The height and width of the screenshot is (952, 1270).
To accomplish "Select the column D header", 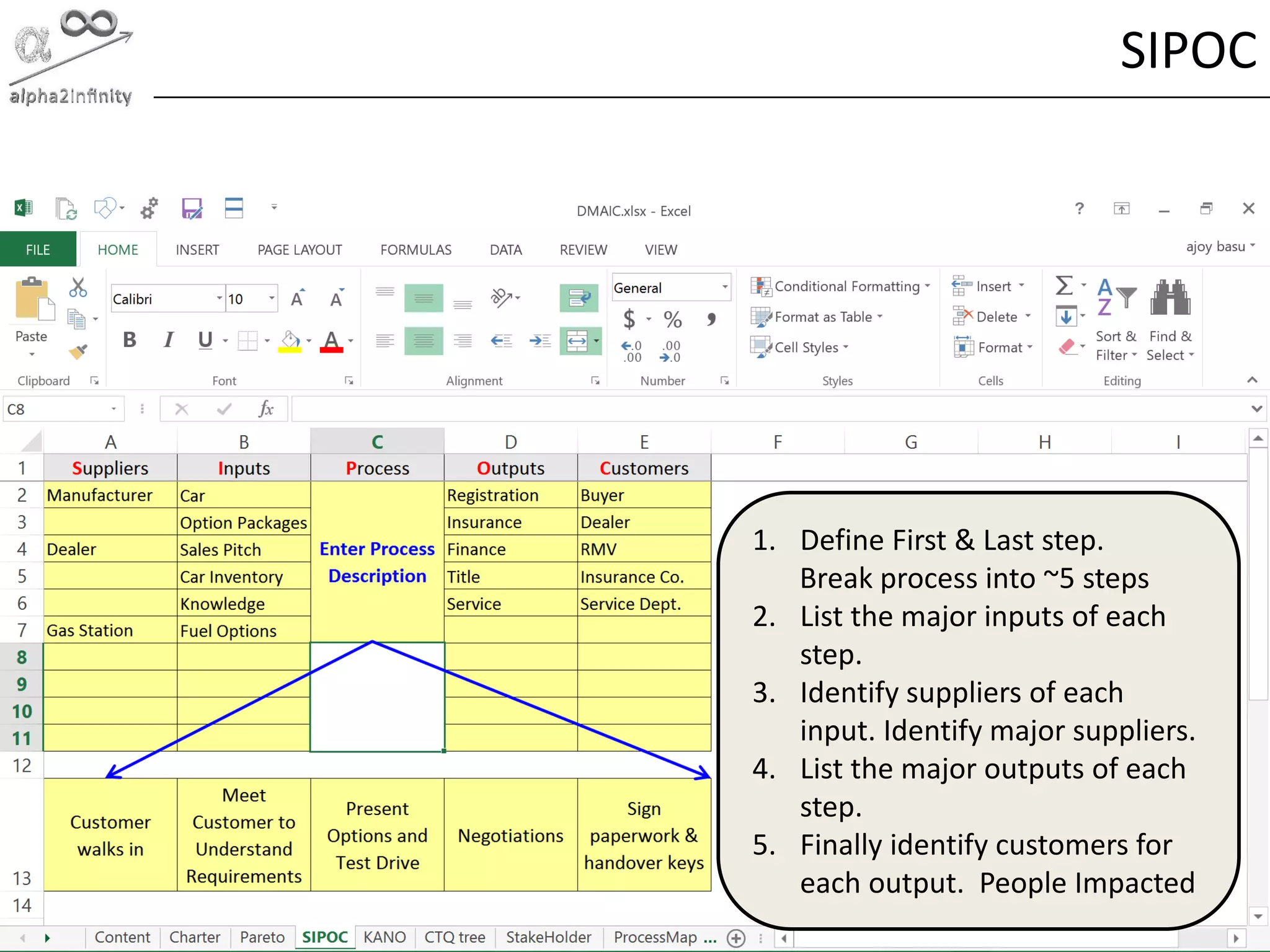I will [511, 441].
